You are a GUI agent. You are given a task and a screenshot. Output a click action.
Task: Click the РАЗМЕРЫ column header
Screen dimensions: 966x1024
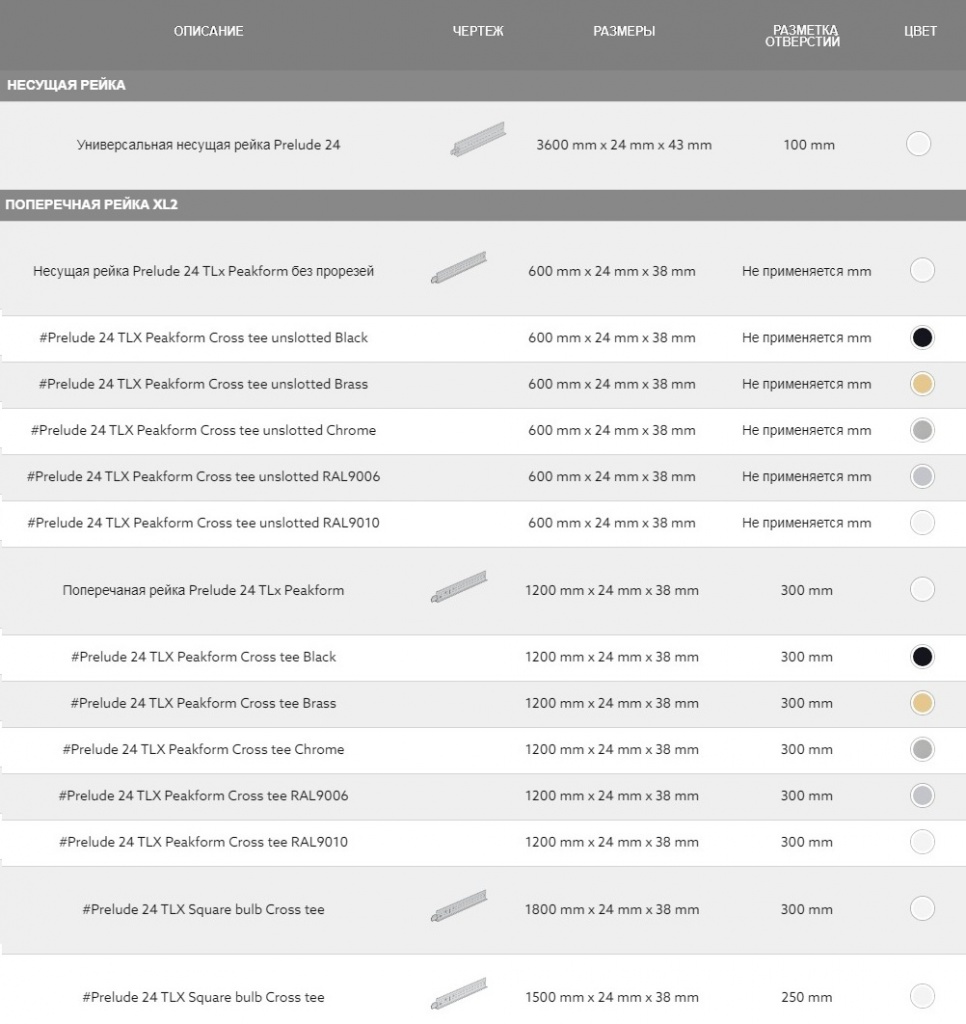624,31
